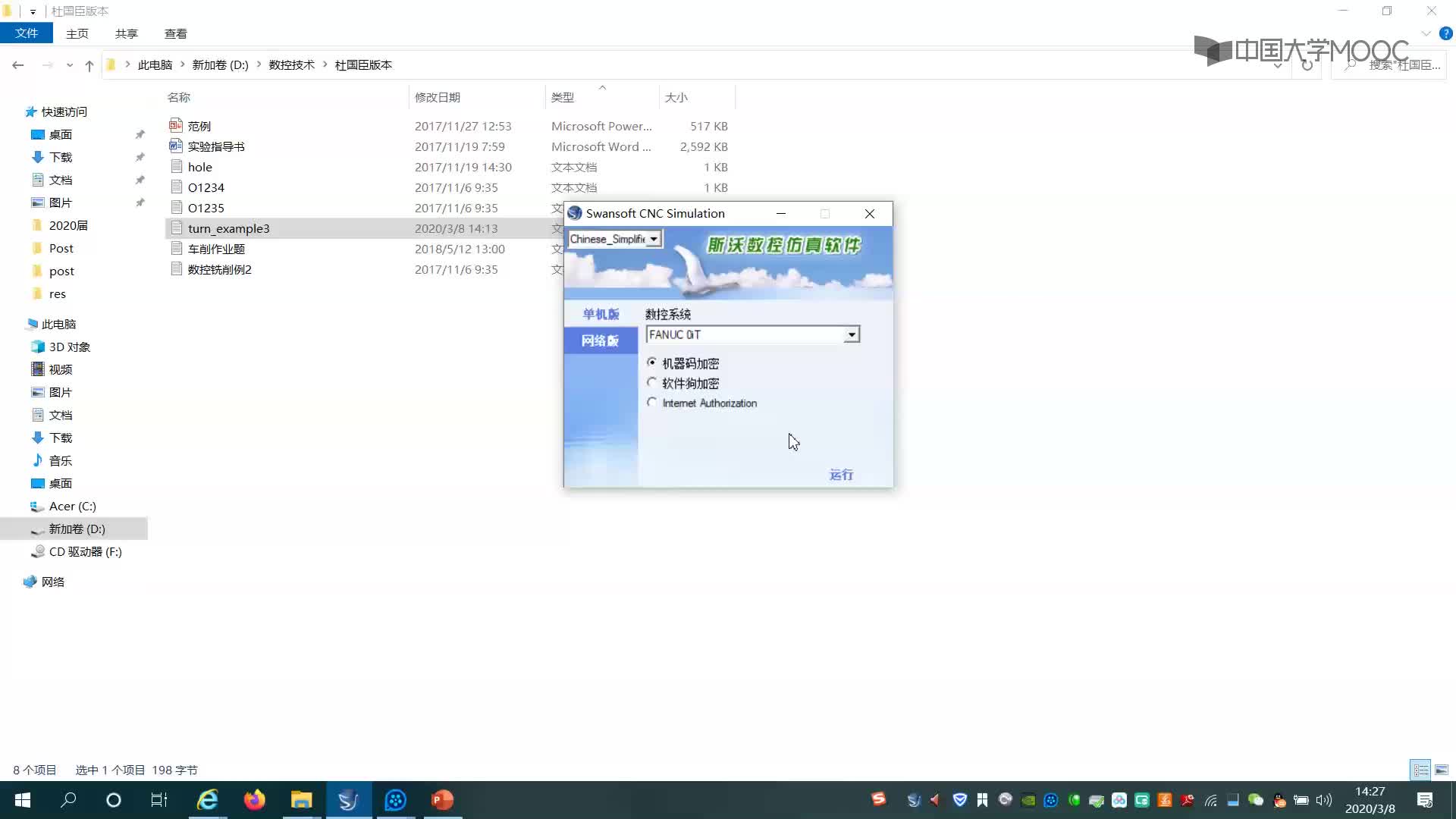Sort files by 修改日期 column
The image size is (1456, 819).
point(438,97)
